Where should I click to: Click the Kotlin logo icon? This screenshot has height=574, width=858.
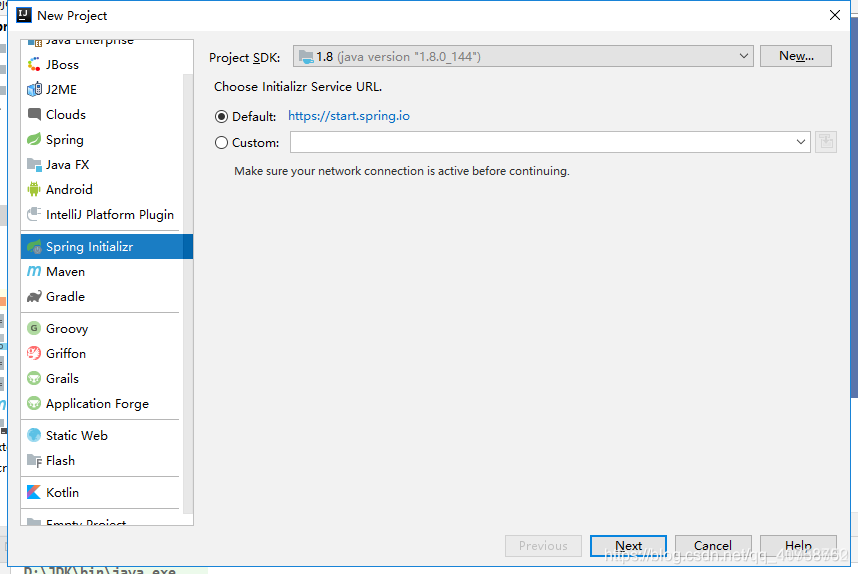click(34, 492)
